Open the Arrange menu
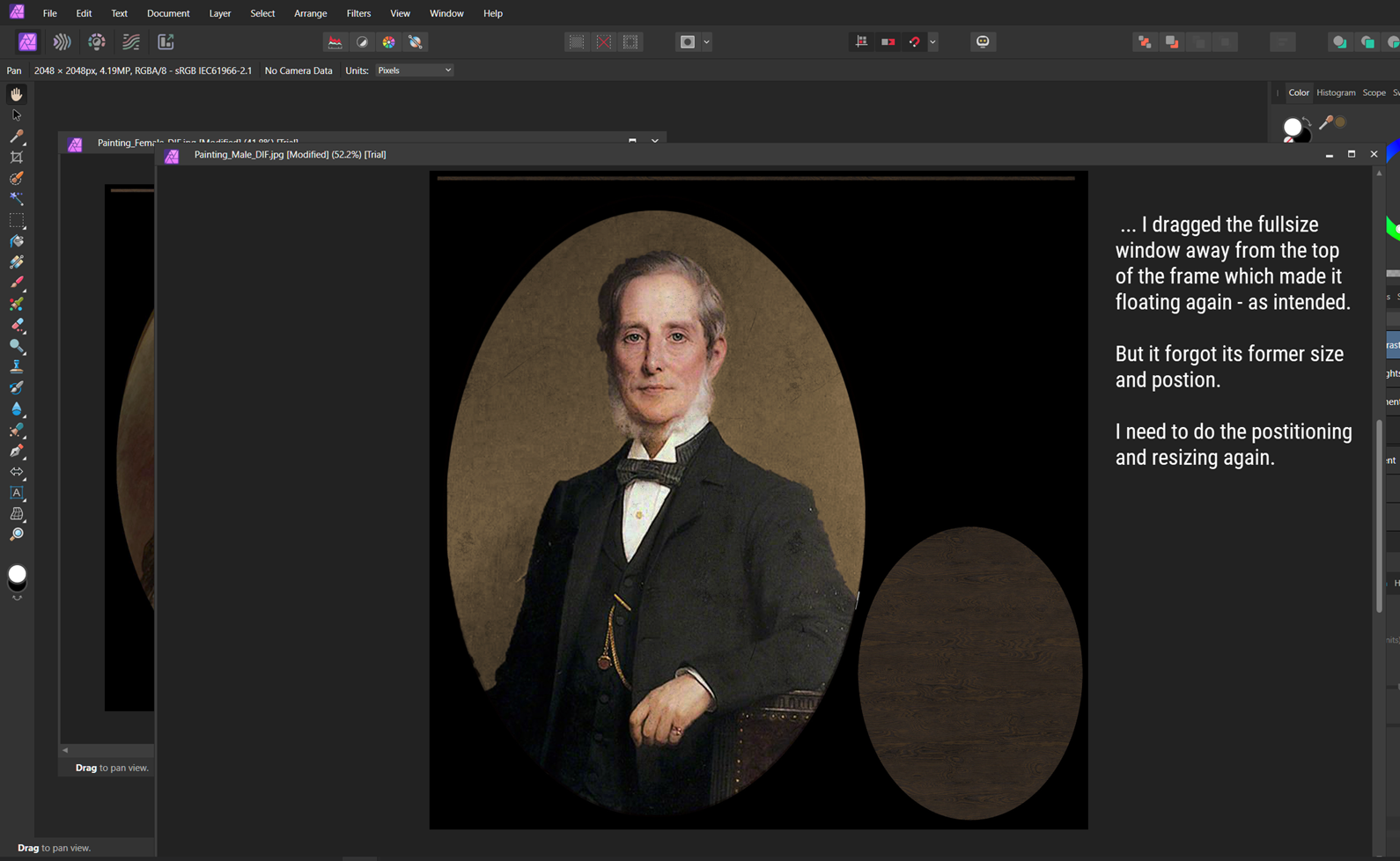Screen dimensions: 1400x861 pos(310,13)
